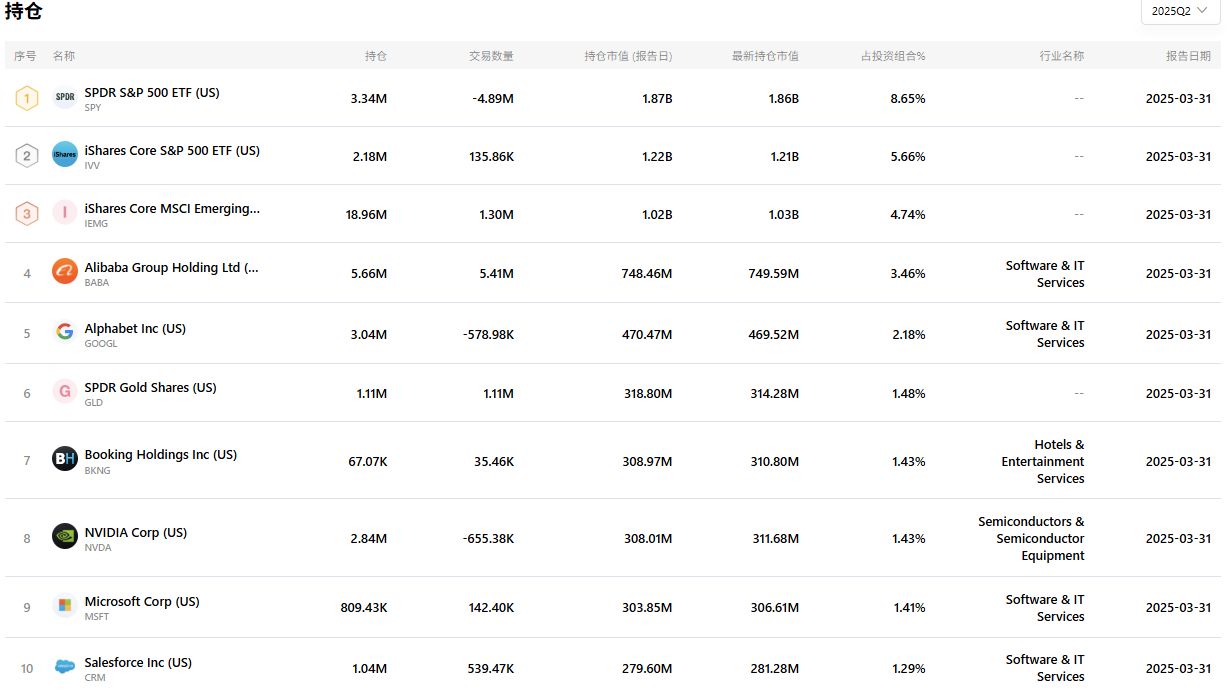1230x692 pixels.
Task: Open iShares Core MSCI Emerging holding
Action: (x=172, y=208)
